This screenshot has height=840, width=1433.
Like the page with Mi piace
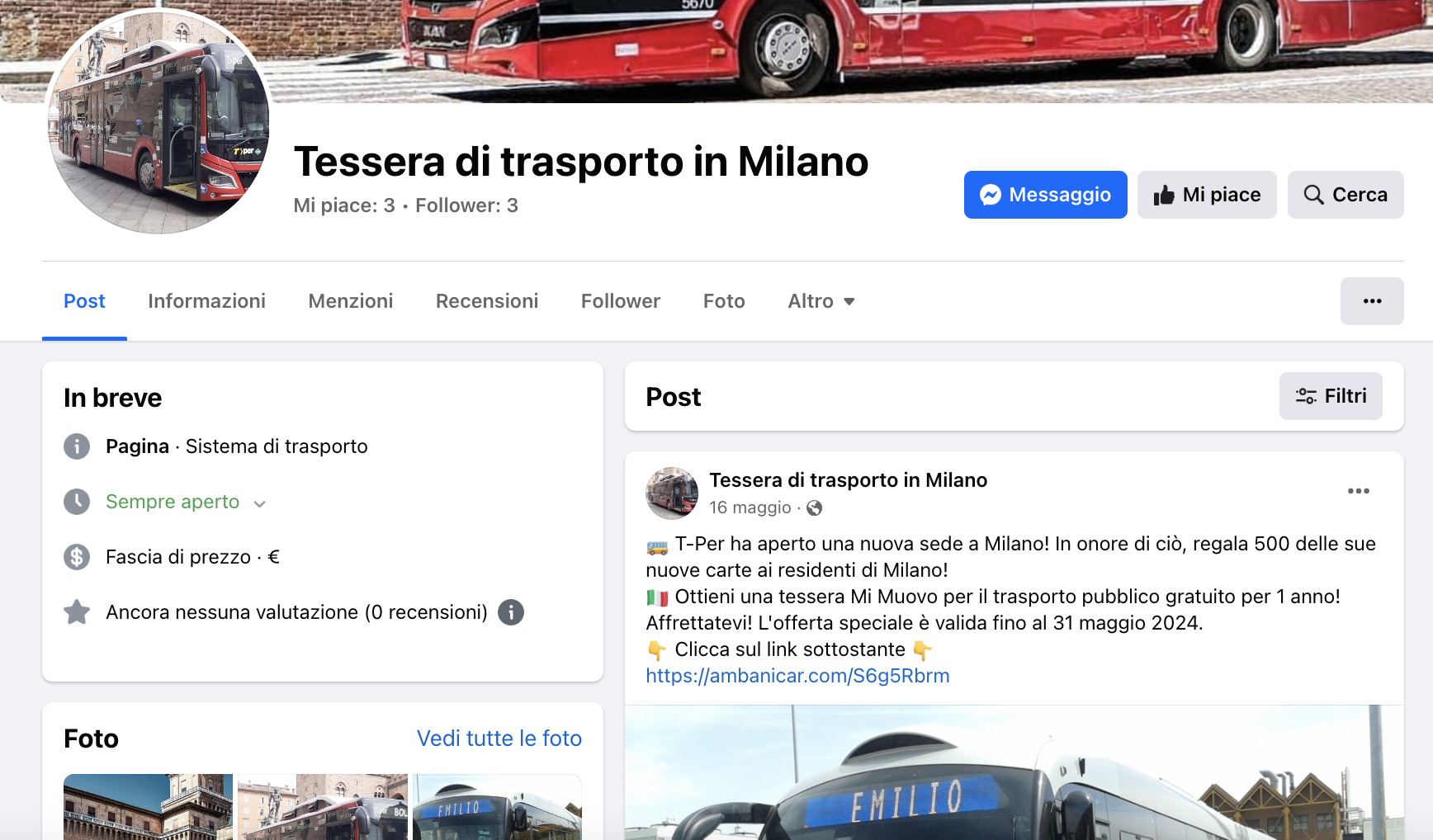point(1207,195)
